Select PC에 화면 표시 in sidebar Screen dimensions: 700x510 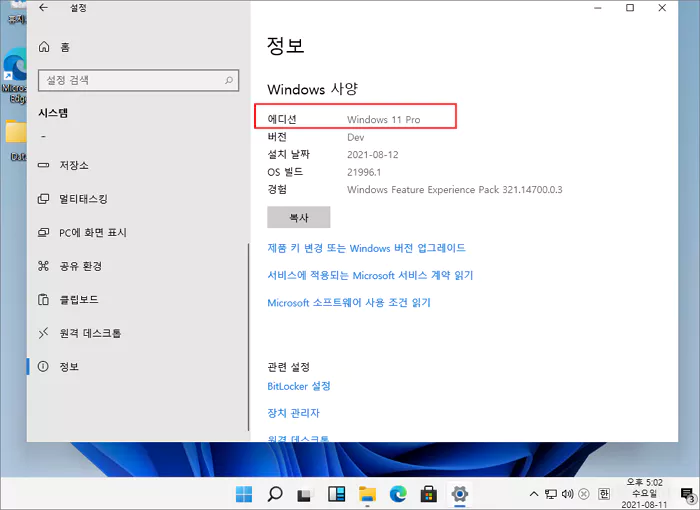[x=93, y=232]
